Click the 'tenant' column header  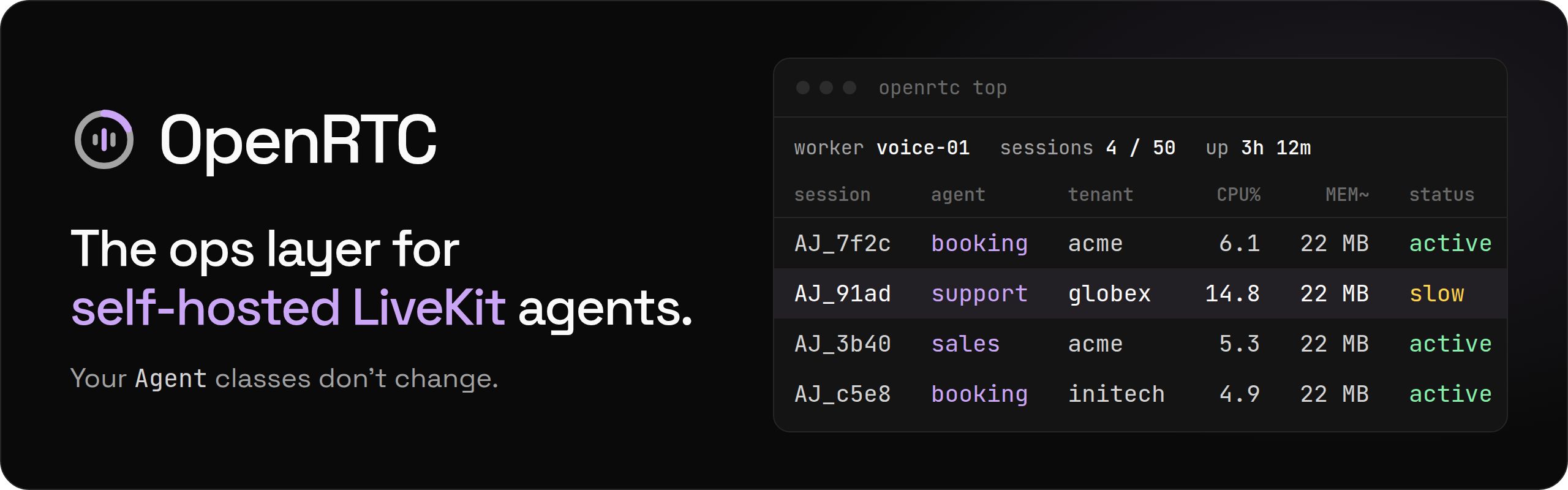tap(1101, 195)
